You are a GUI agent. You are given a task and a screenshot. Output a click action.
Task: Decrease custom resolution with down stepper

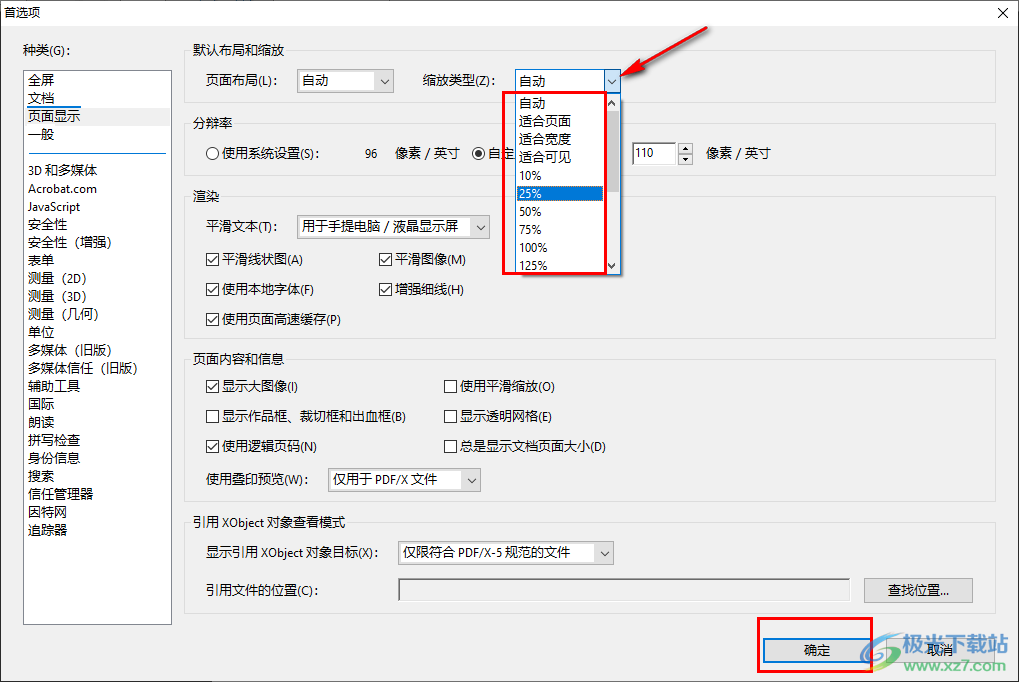[x=685, y=159]
